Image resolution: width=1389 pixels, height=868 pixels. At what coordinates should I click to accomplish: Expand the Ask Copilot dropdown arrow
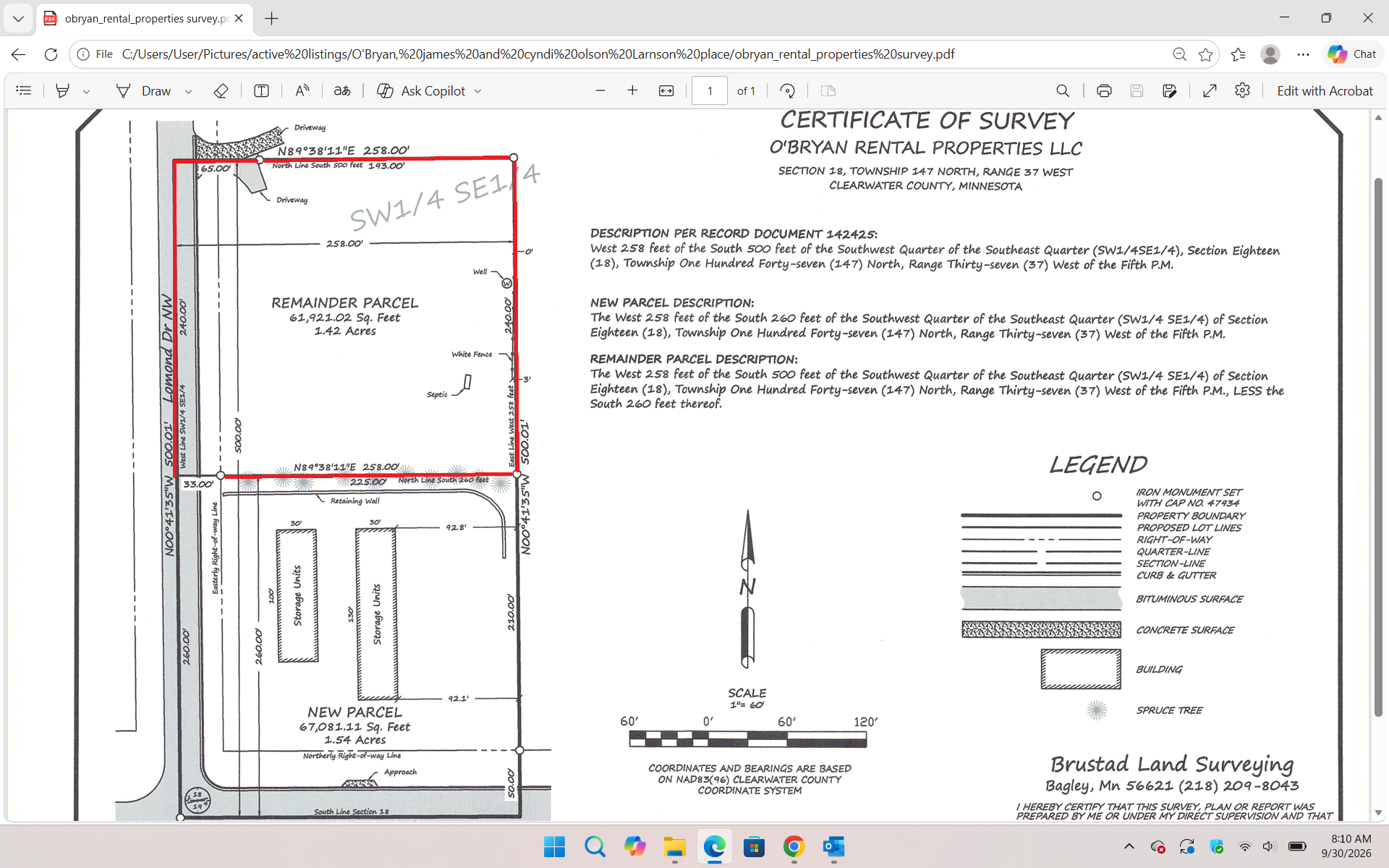477,91
